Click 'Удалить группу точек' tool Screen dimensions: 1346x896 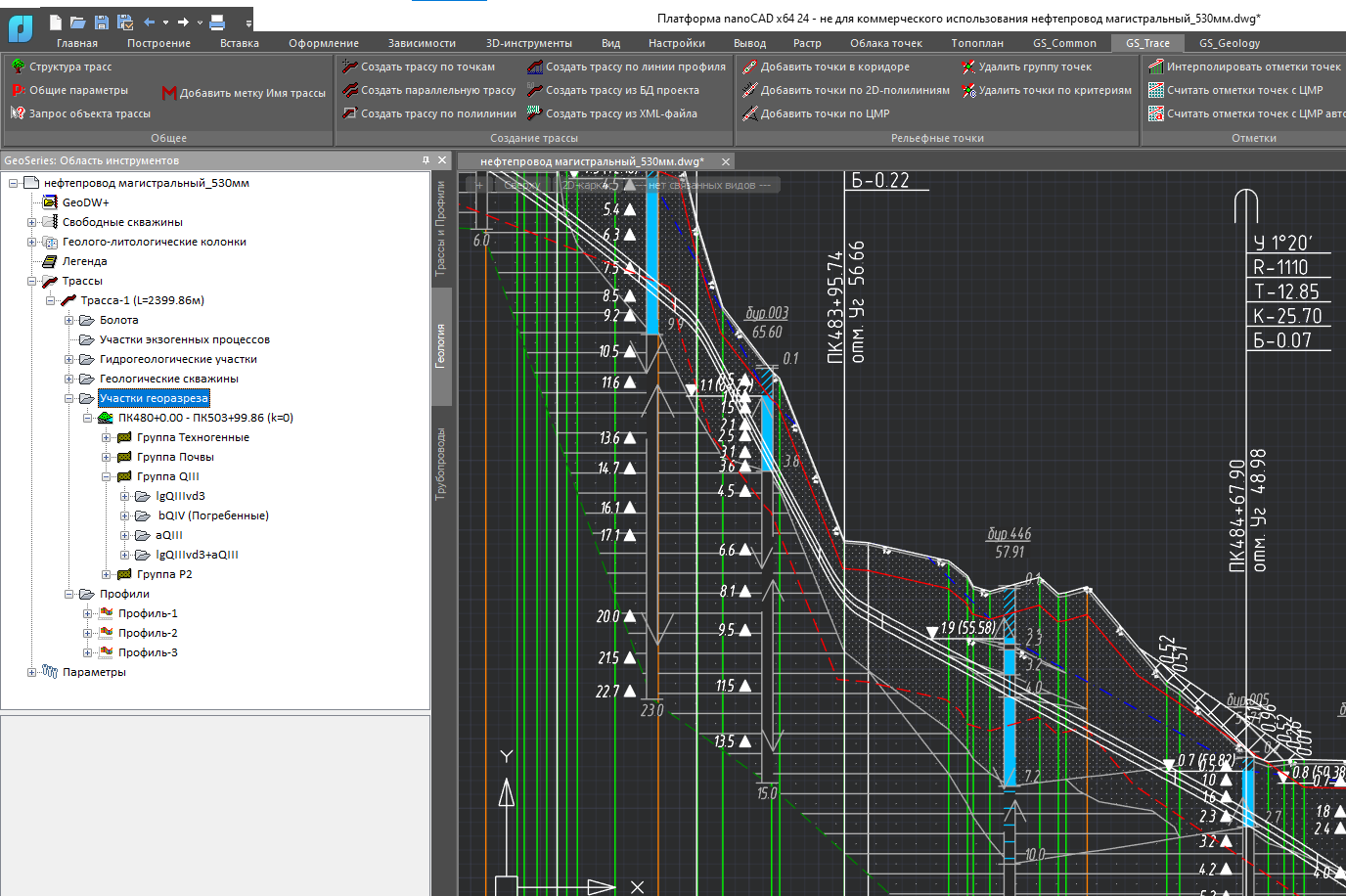click(x=1034, y=67)
